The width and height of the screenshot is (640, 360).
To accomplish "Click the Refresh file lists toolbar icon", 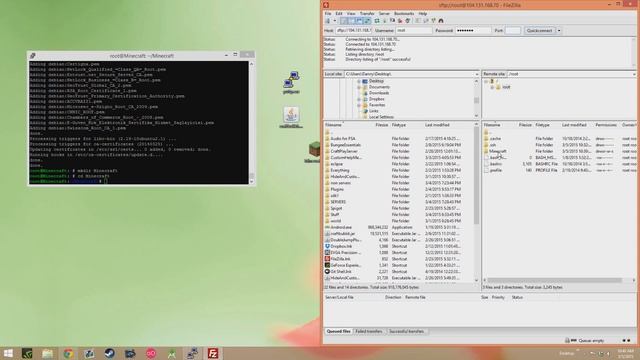I will click(x=377, y=21).
